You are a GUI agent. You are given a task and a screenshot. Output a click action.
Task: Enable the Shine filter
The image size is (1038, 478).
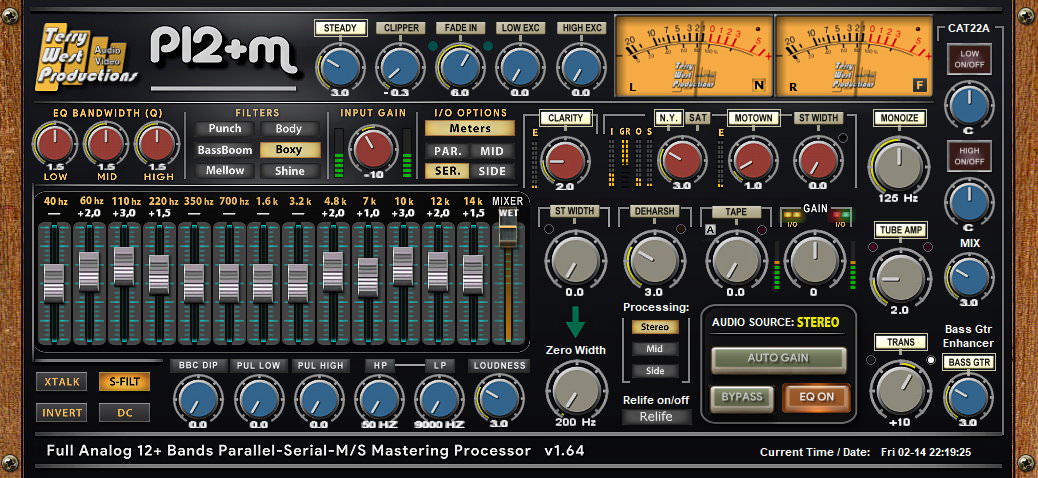pos(289,171)
